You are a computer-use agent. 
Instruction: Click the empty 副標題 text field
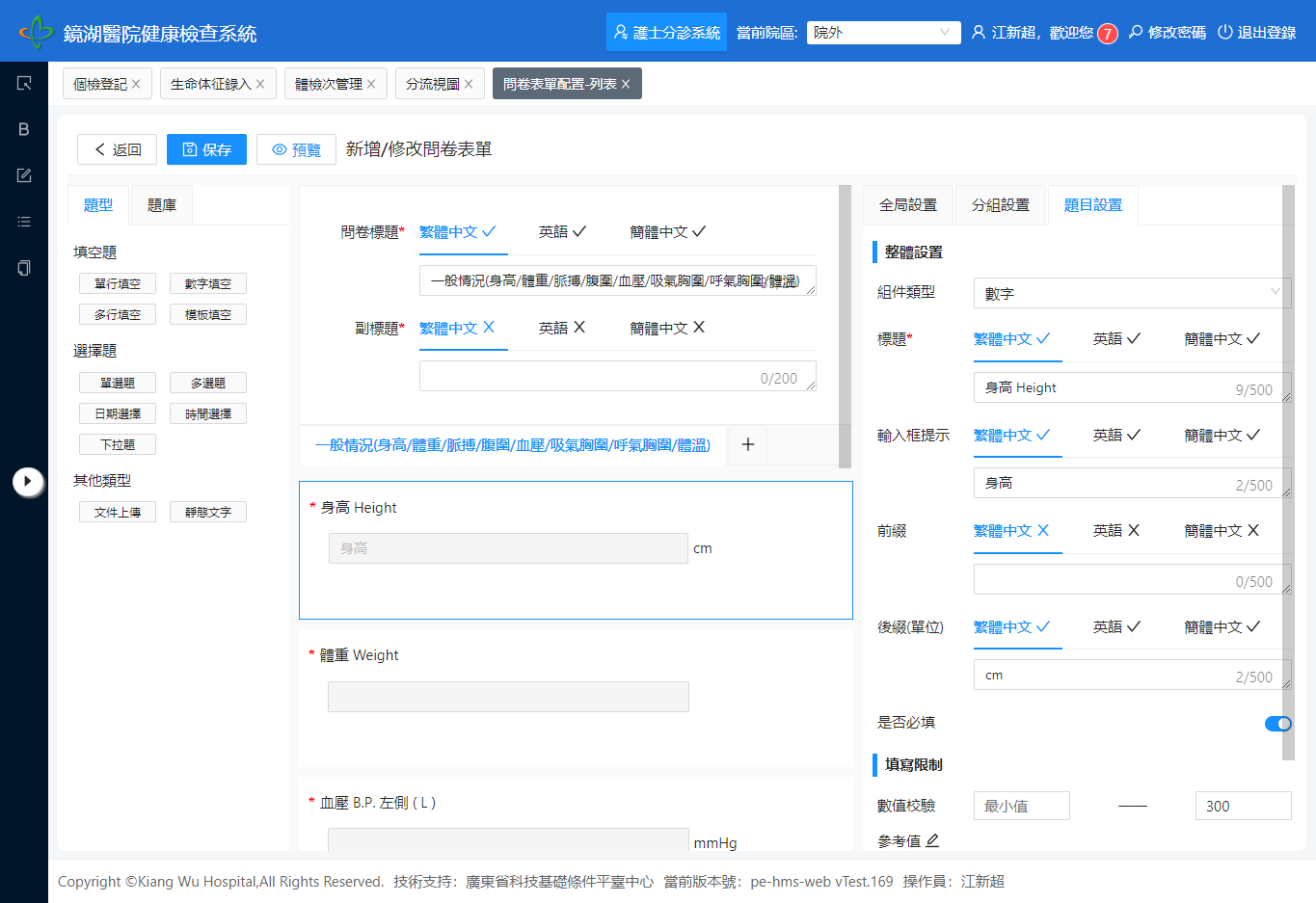click(618, 376)
